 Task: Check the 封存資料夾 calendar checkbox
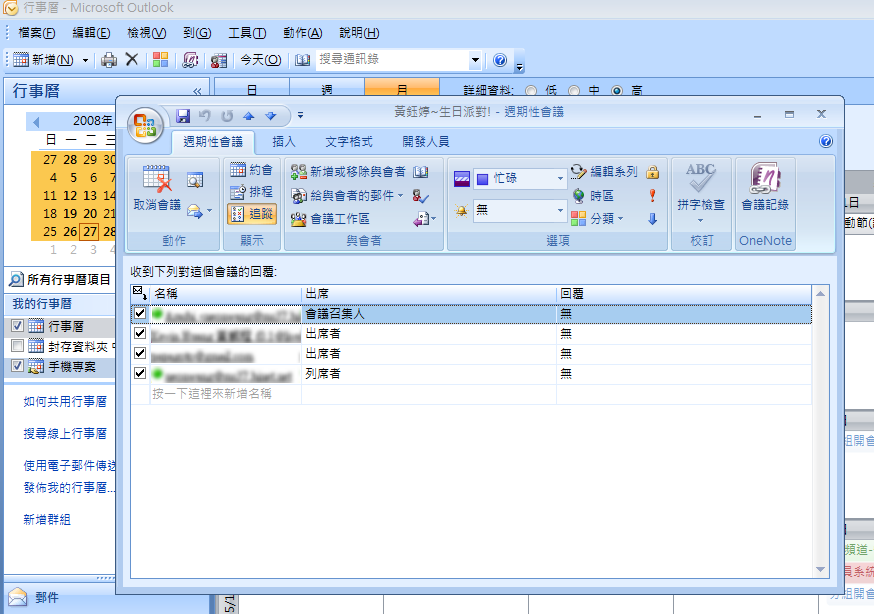coord(17,346)
